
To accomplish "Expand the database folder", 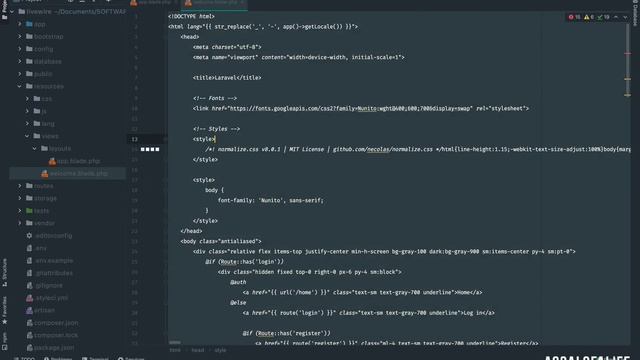I will pyautogui.click(x=20, y=61).
